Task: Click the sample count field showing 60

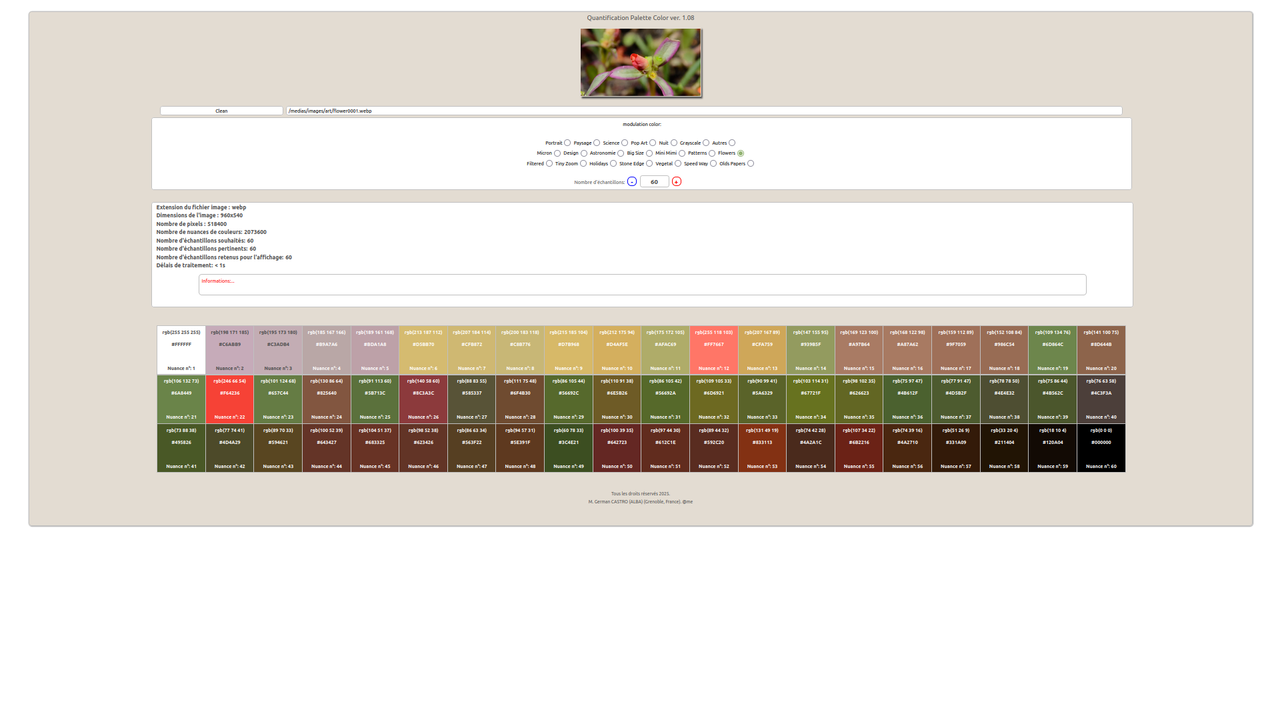Action: point(655,181)
